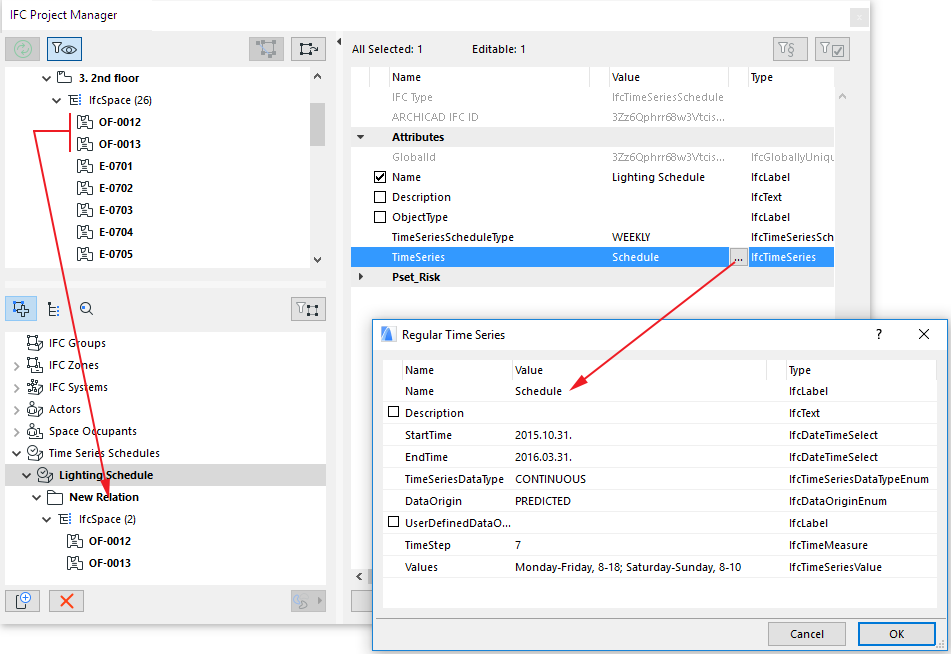This screenshot has width=951, height=654.
Task: Click the Values Monday-Friday schedule cell
Action: (628, 567)
